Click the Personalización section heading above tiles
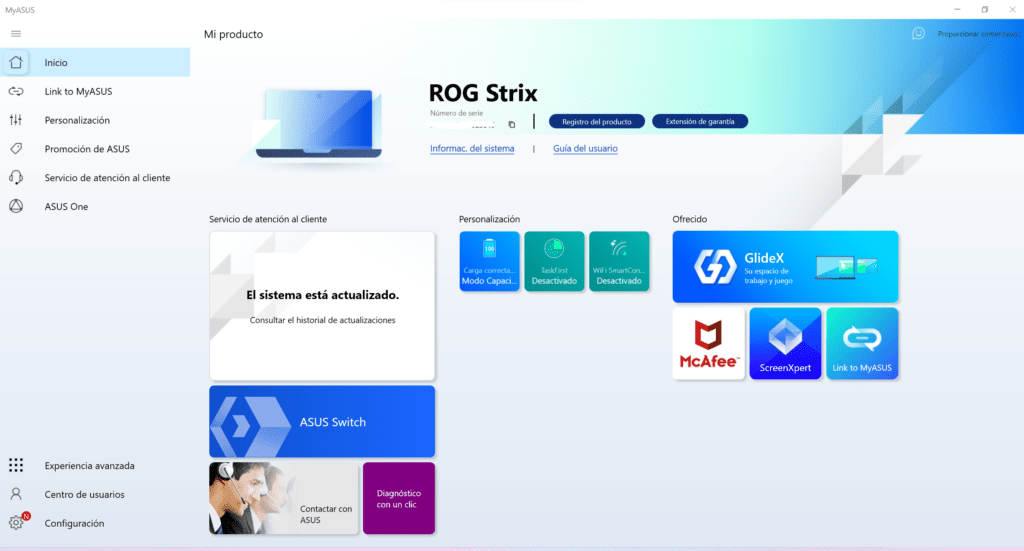Image resolution: width=1024 pixels, height=551 pixels. tap(489, 219)
